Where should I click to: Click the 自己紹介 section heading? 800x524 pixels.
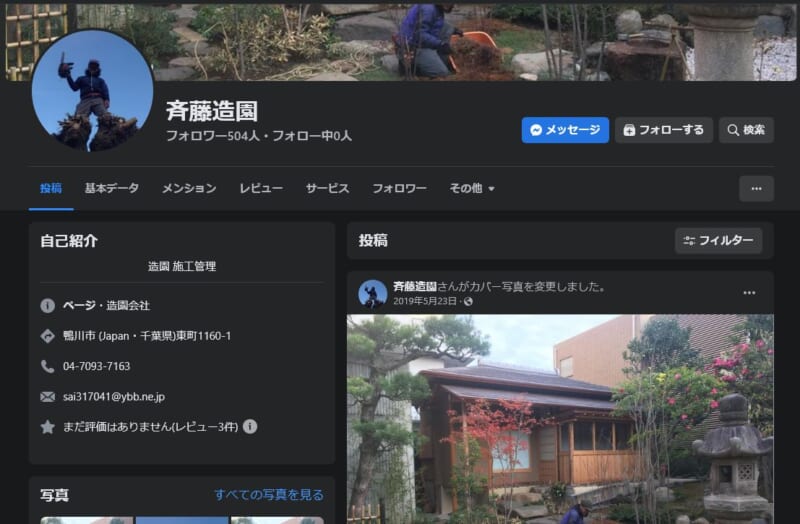click(69, 241)
